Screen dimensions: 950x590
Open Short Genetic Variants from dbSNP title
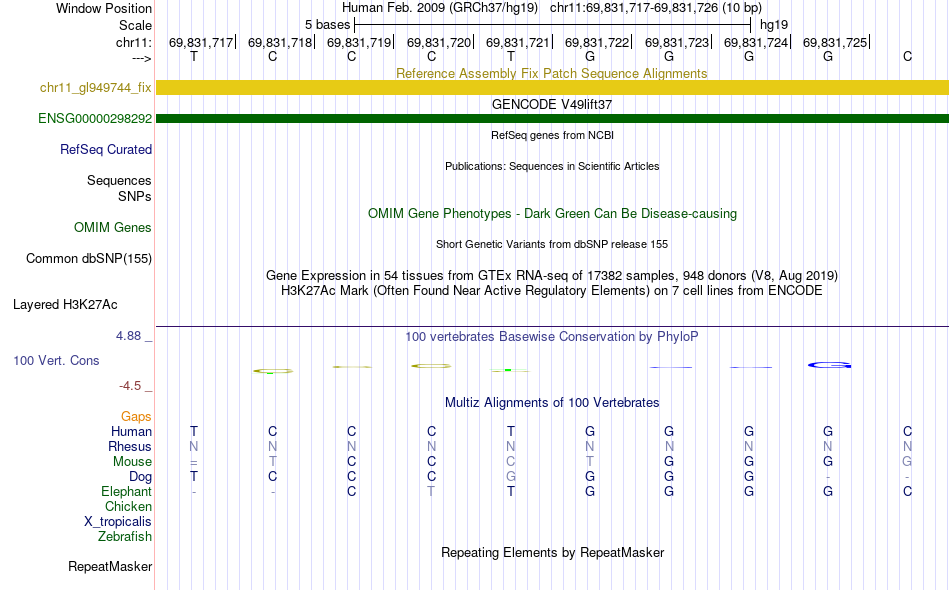click(552, 244)
